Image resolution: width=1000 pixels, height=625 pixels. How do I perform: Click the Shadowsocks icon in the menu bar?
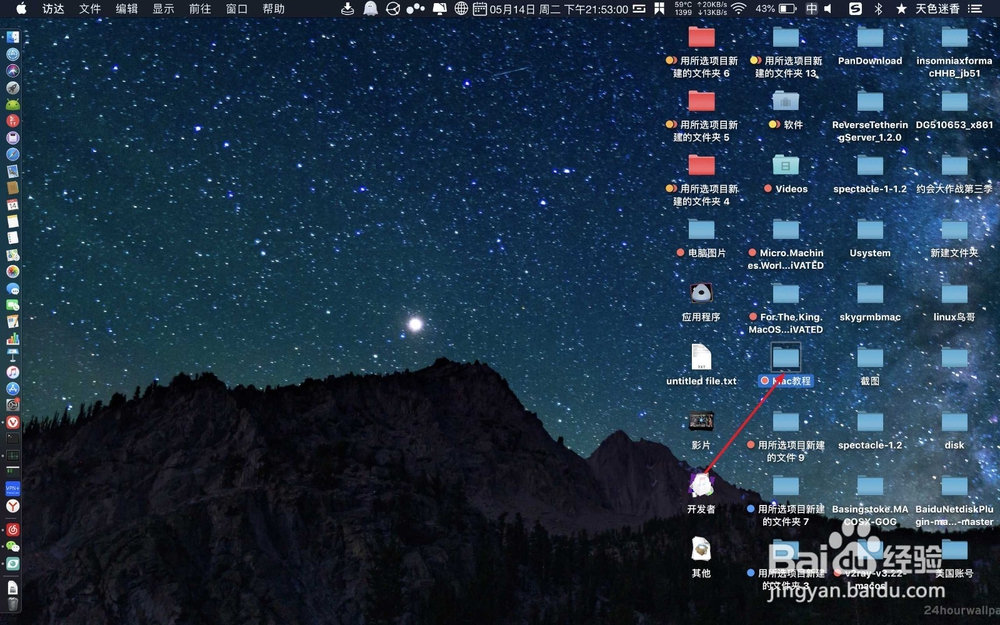point(855,9)
